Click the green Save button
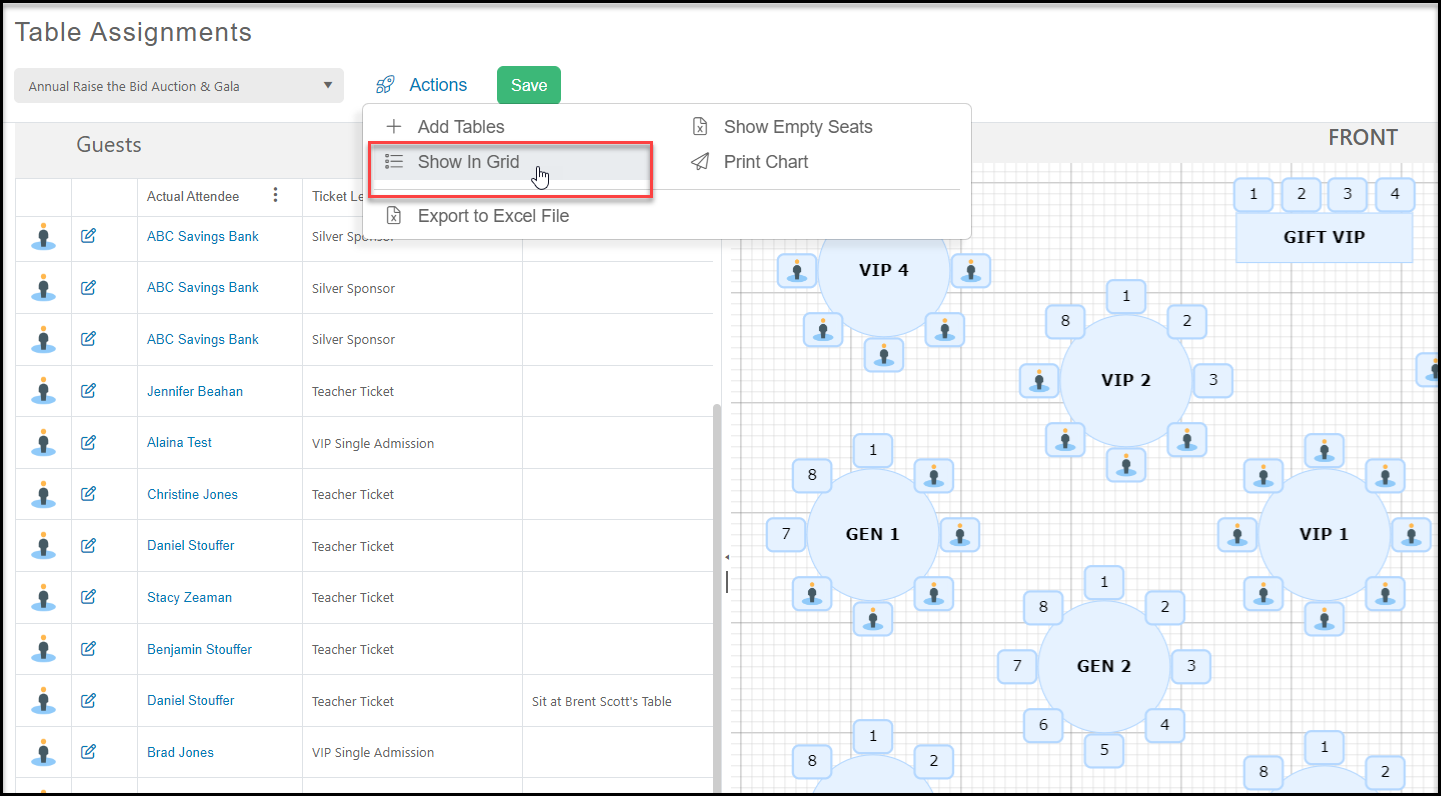1441x796 pixels. [x=529, y=85]
